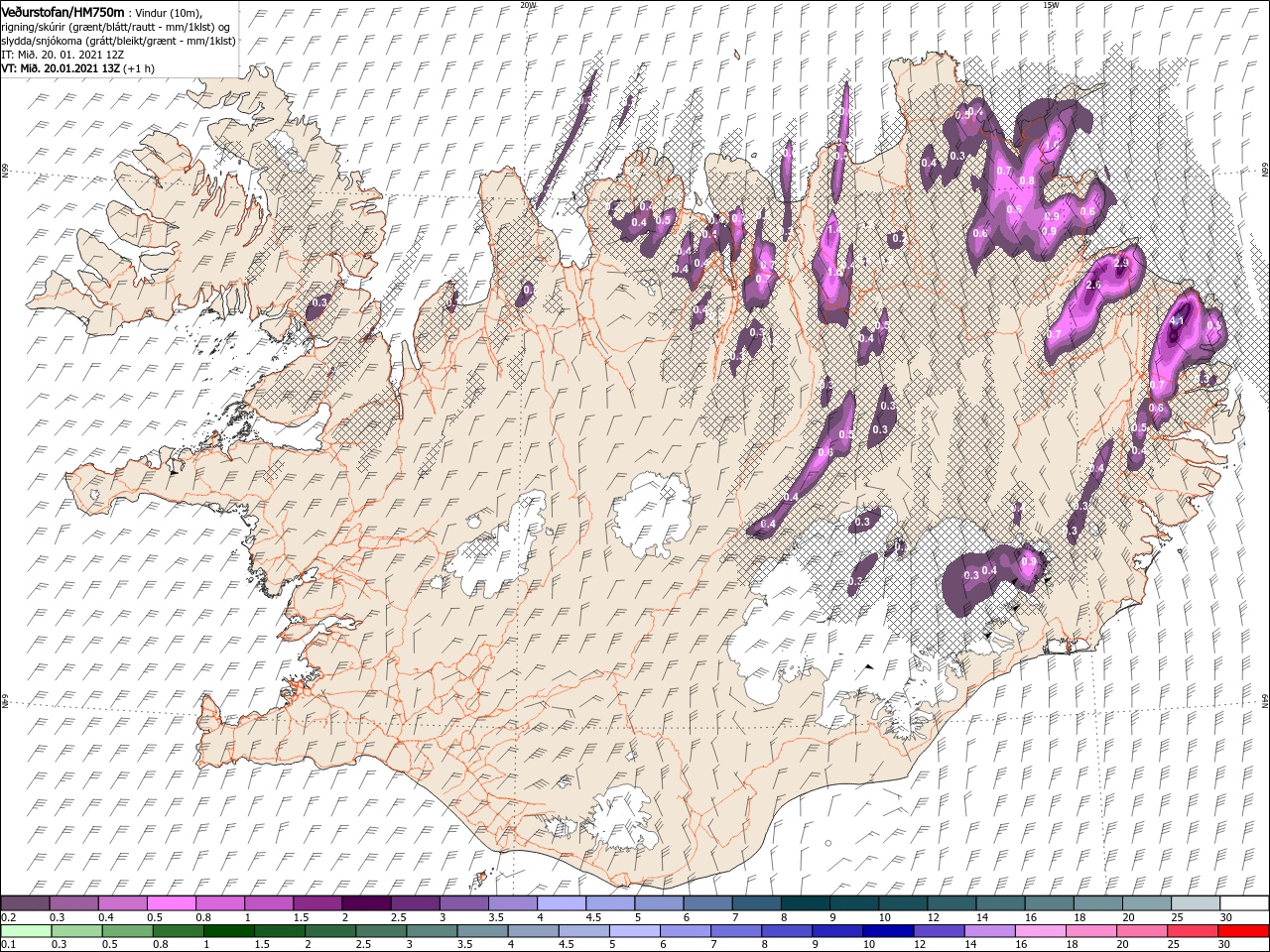The height and width of the screenshot is (952, 1270).
Task: Pick the dark teal top-row swatch between 8 and 9
Action: tap(804, 903)
